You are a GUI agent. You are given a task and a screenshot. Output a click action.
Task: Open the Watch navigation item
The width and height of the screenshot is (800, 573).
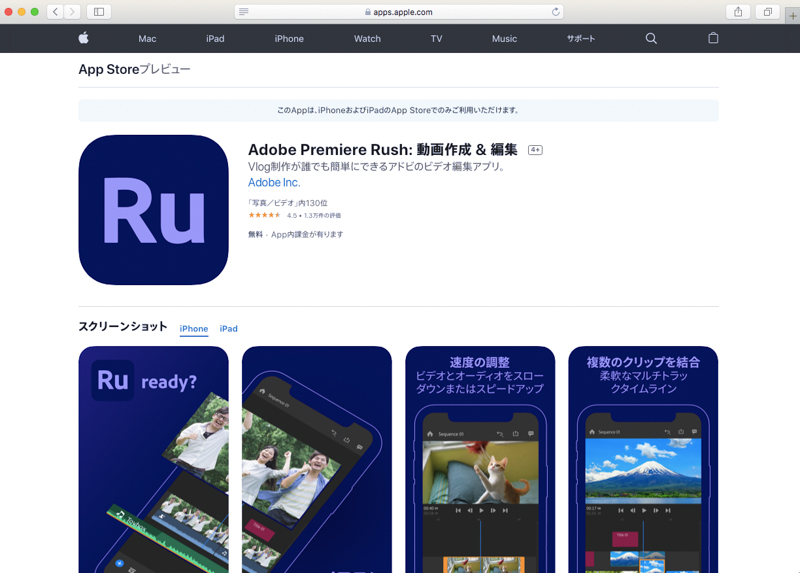pyautogui.click(x=367, y=39)
